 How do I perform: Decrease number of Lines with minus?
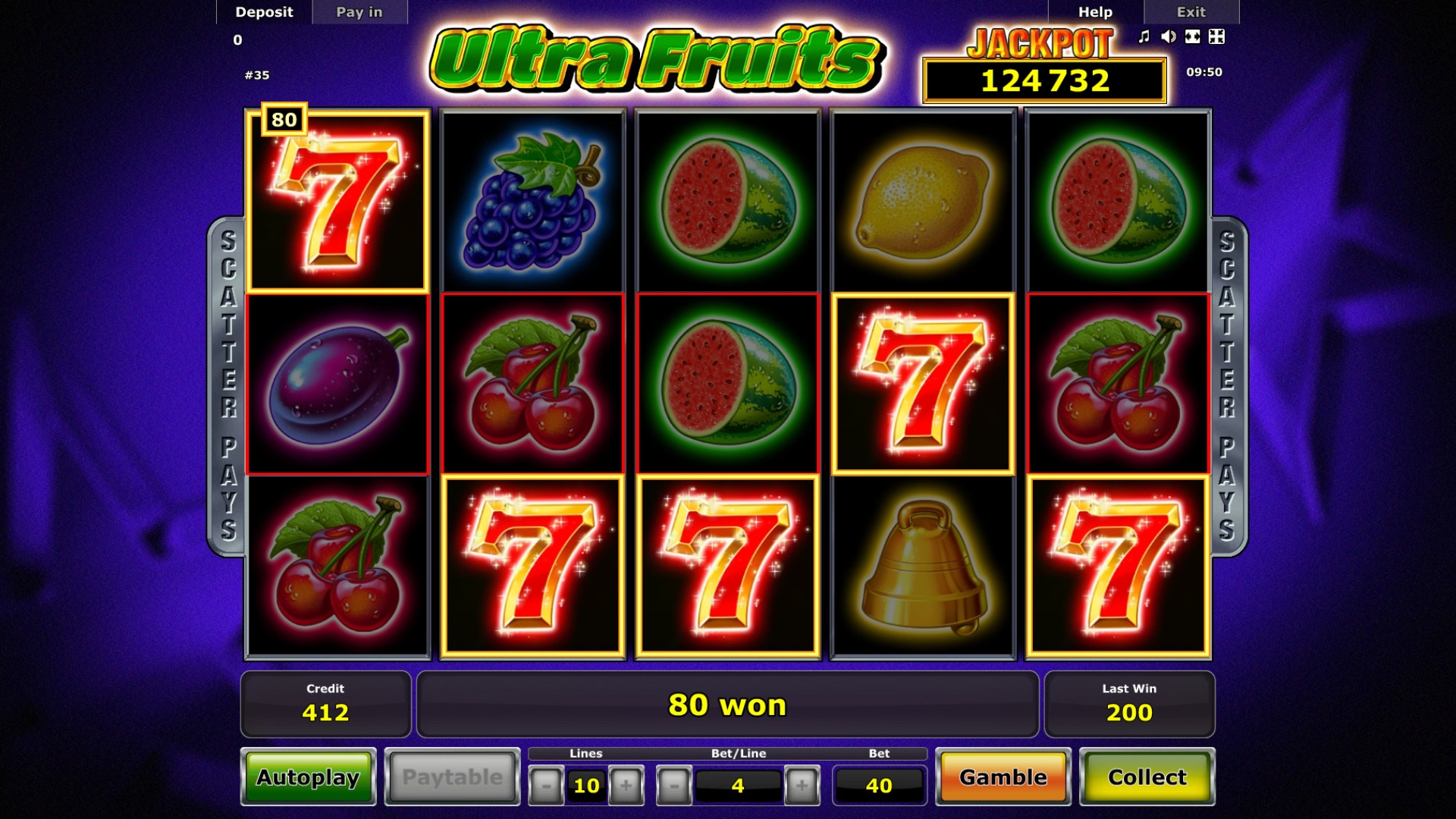click(546, 786)
